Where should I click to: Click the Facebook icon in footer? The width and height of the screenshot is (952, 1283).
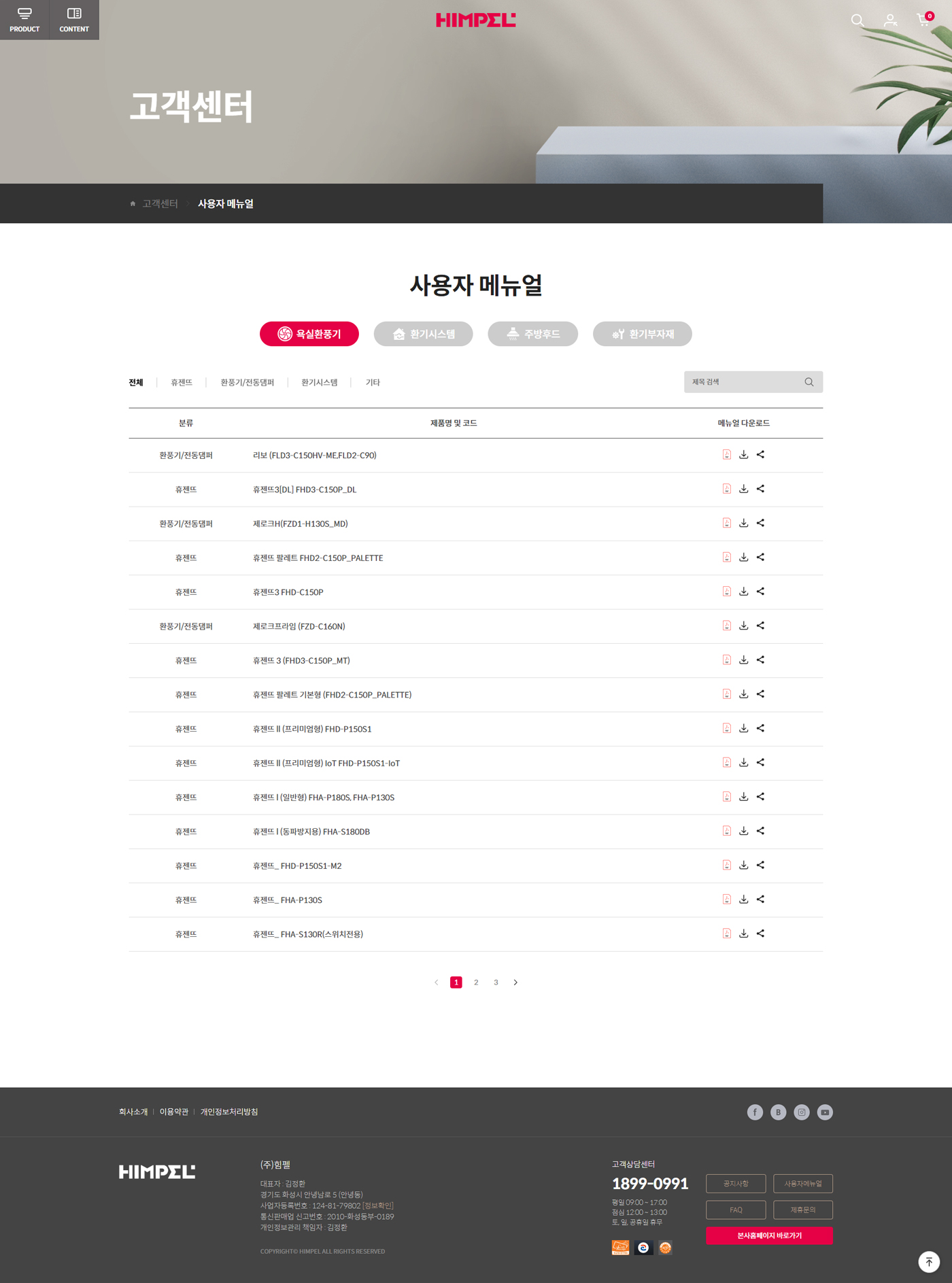point(755,1112)
